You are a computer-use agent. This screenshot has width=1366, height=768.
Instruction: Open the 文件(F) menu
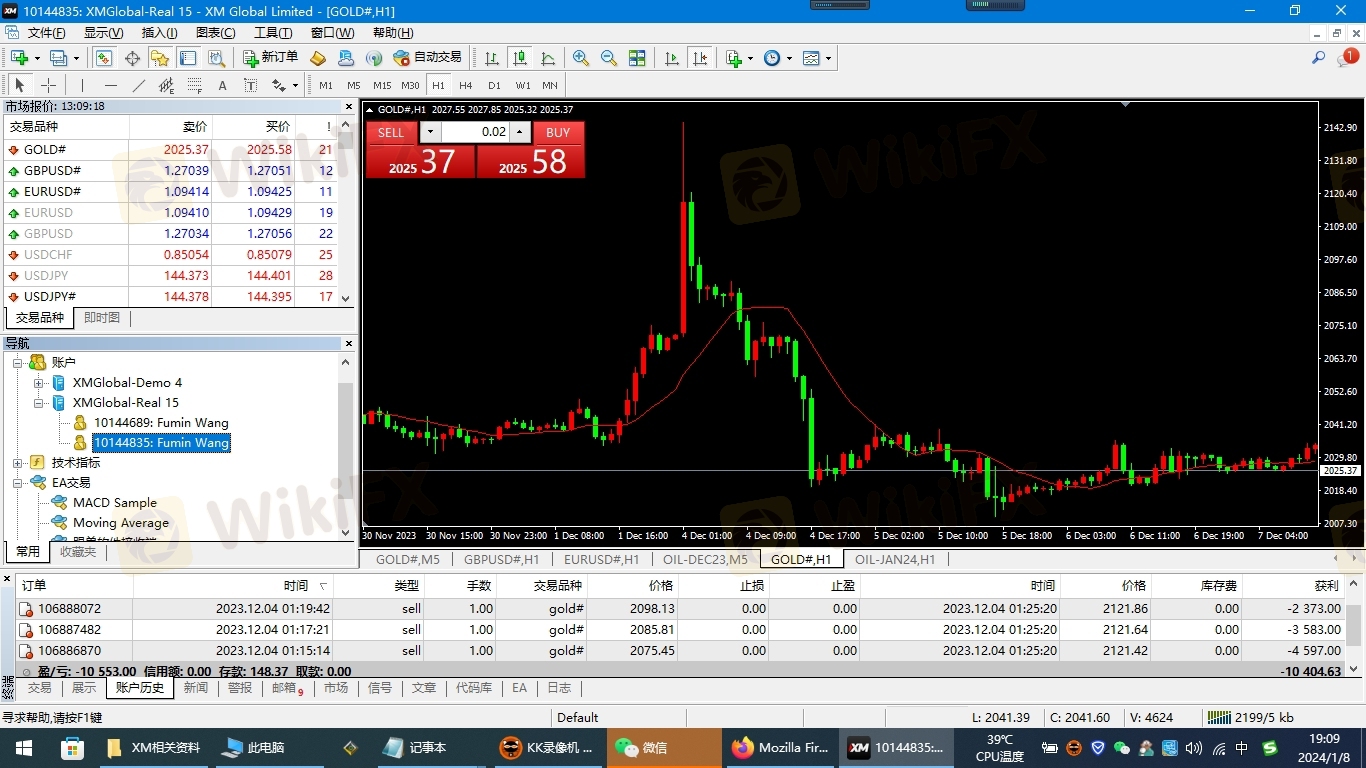(x=46, y=33)
